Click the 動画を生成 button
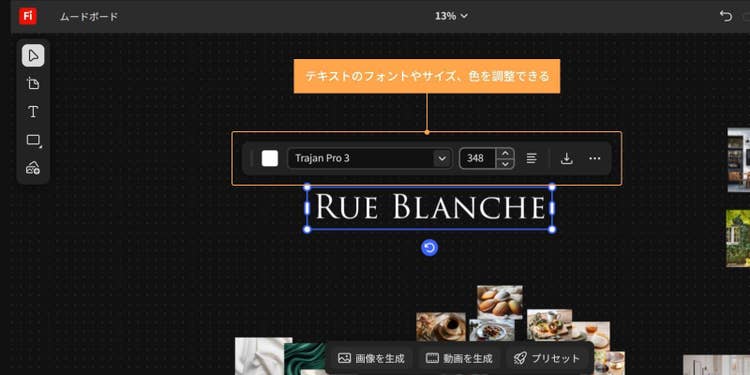 (459, 358)
